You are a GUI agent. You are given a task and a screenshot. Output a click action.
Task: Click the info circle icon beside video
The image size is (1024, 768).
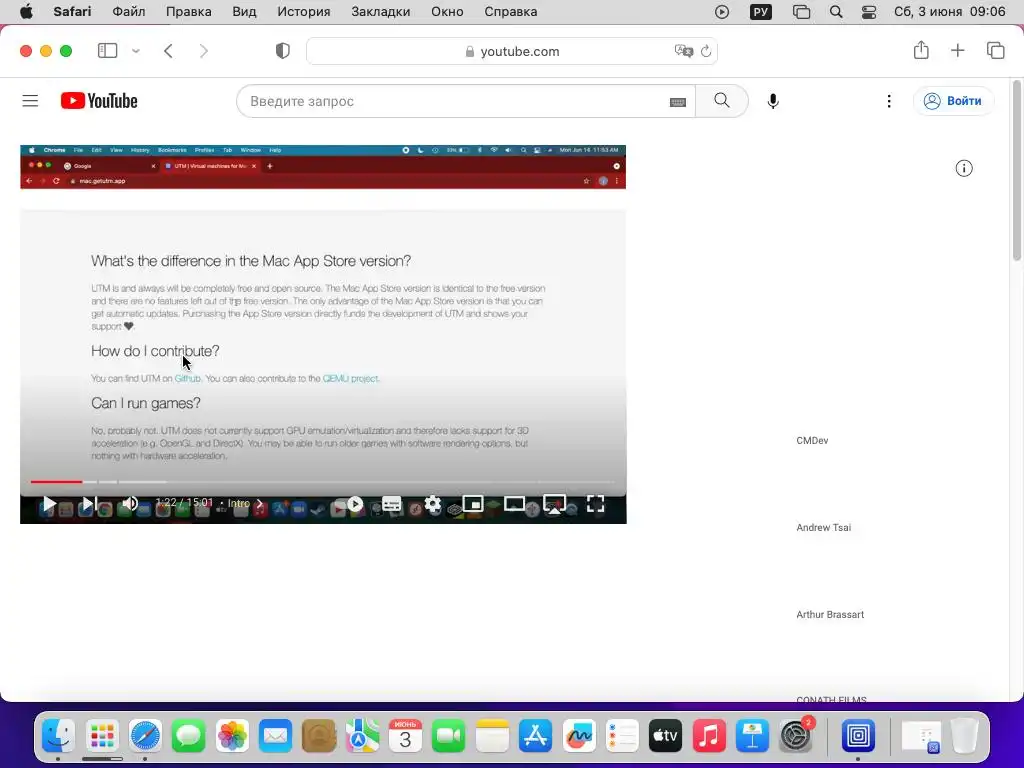[964, 168]
